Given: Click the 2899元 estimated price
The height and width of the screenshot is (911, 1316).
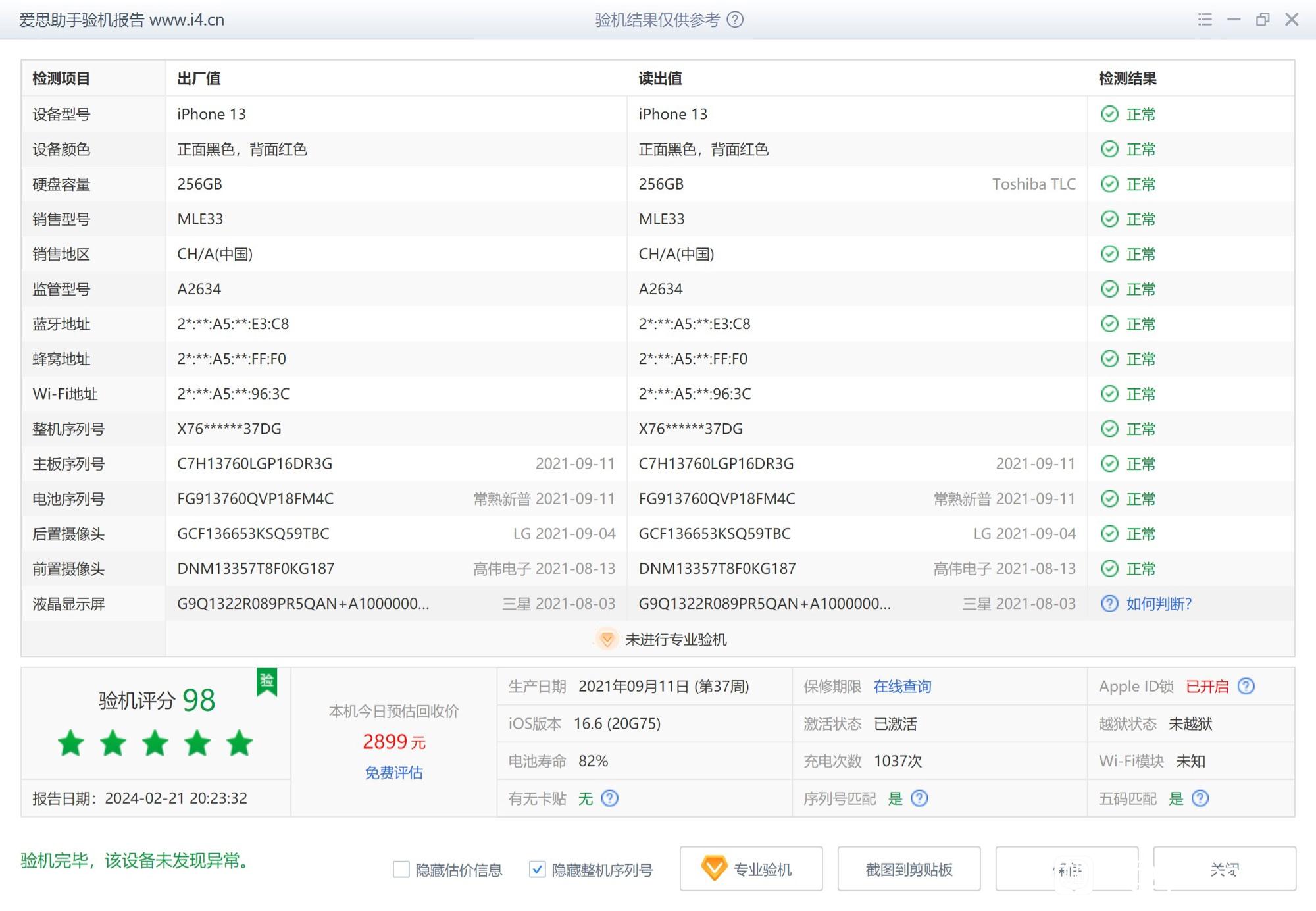Looking at the screenshot, I should pos(393,742).
